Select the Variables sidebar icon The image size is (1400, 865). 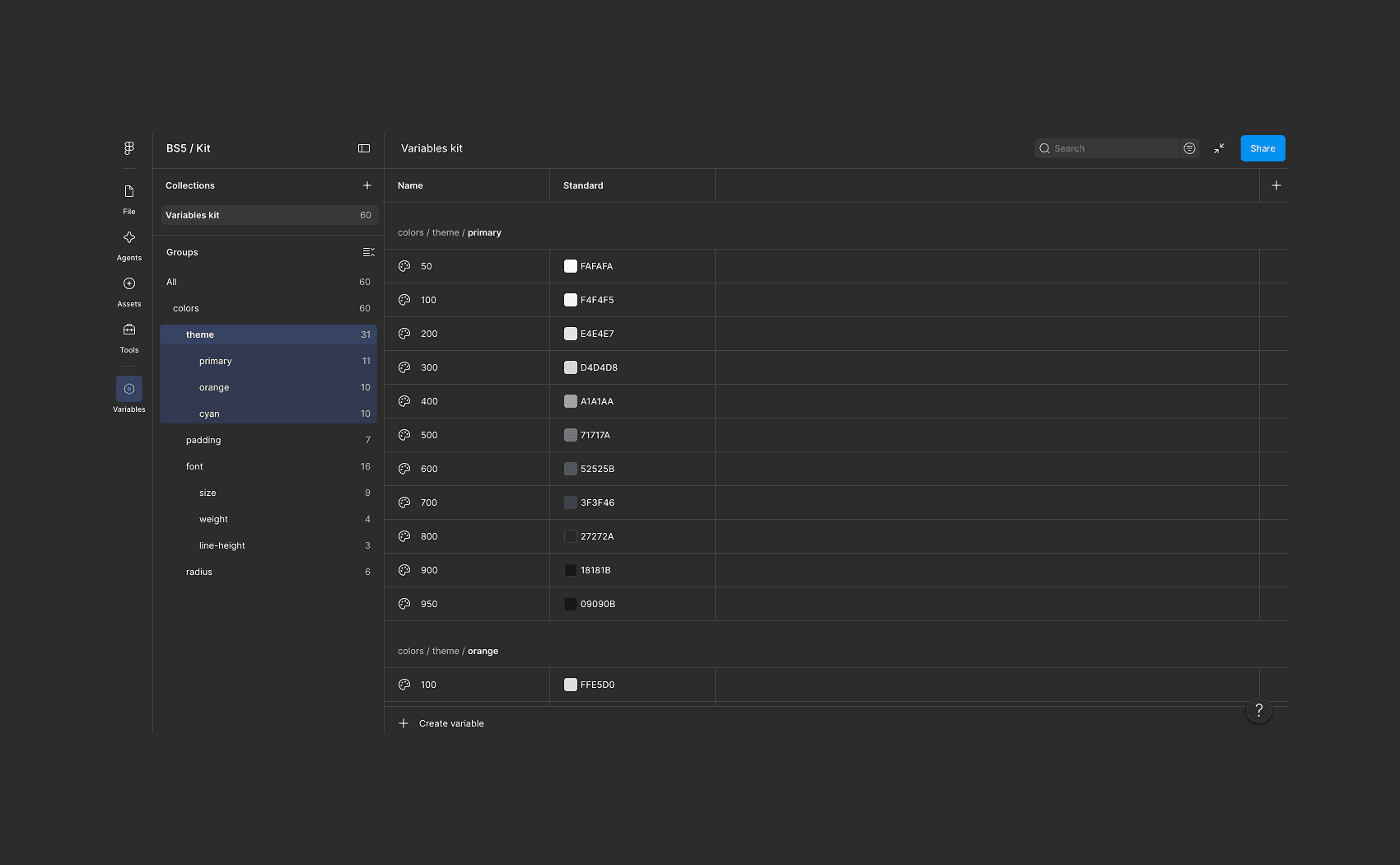tap(129, 389)
